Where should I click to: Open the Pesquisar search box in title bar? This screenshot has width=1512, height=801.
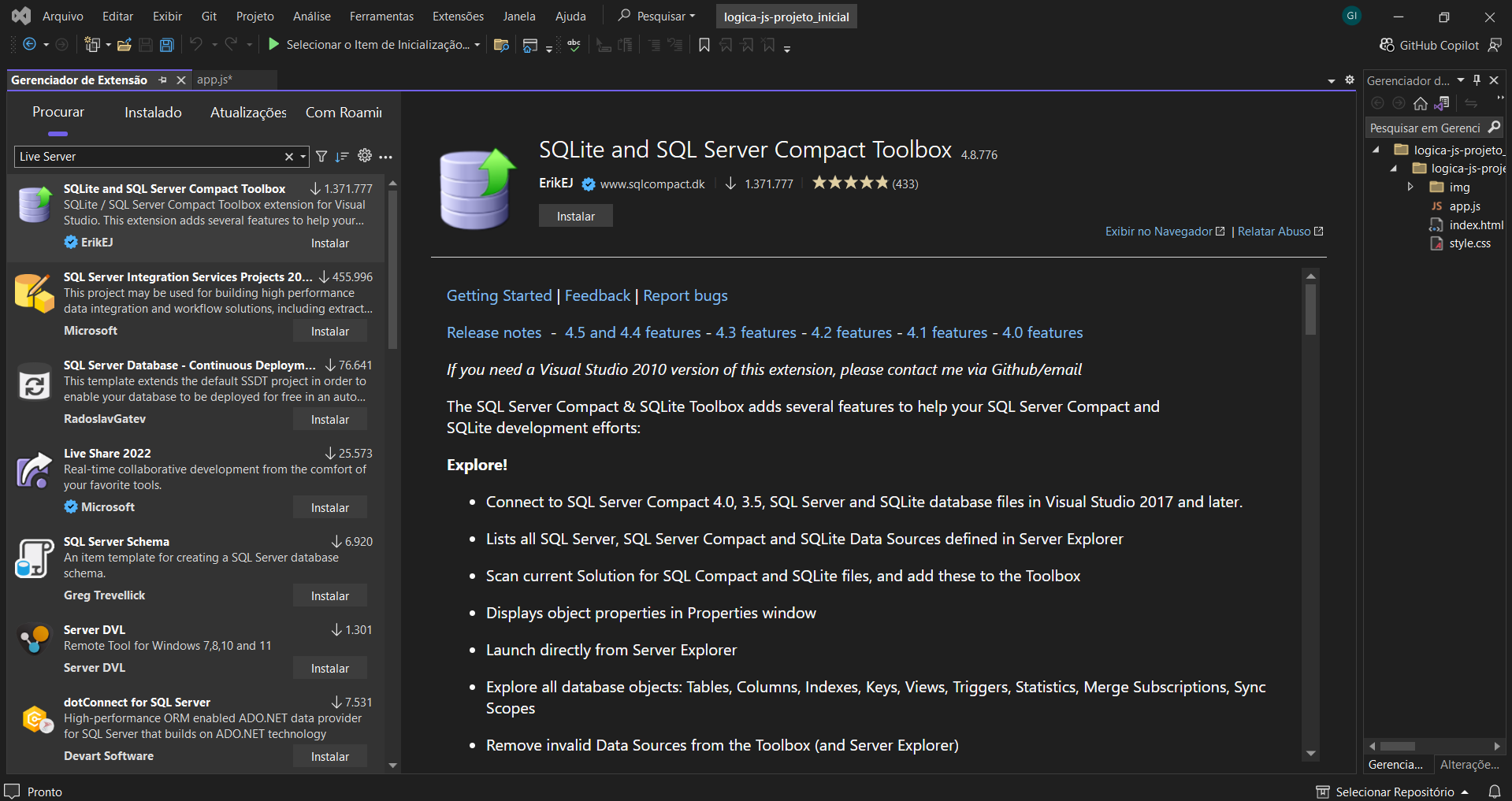tap(657, 16)
